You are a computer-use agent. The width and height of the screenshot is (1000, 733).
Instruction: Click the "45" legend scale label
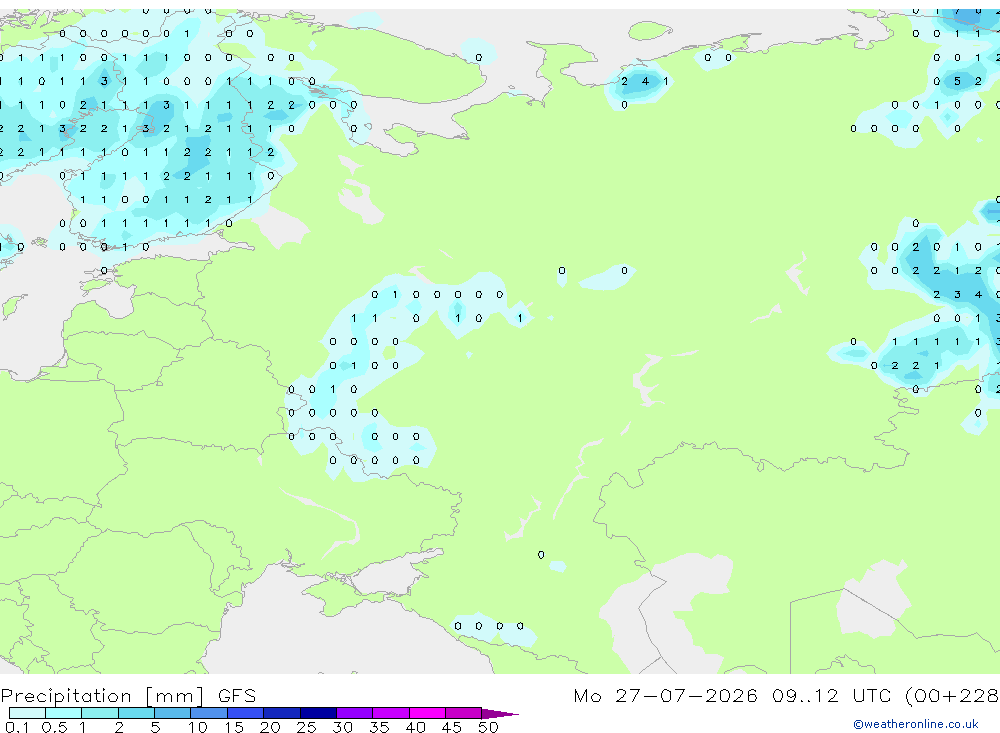coord(452,727)
